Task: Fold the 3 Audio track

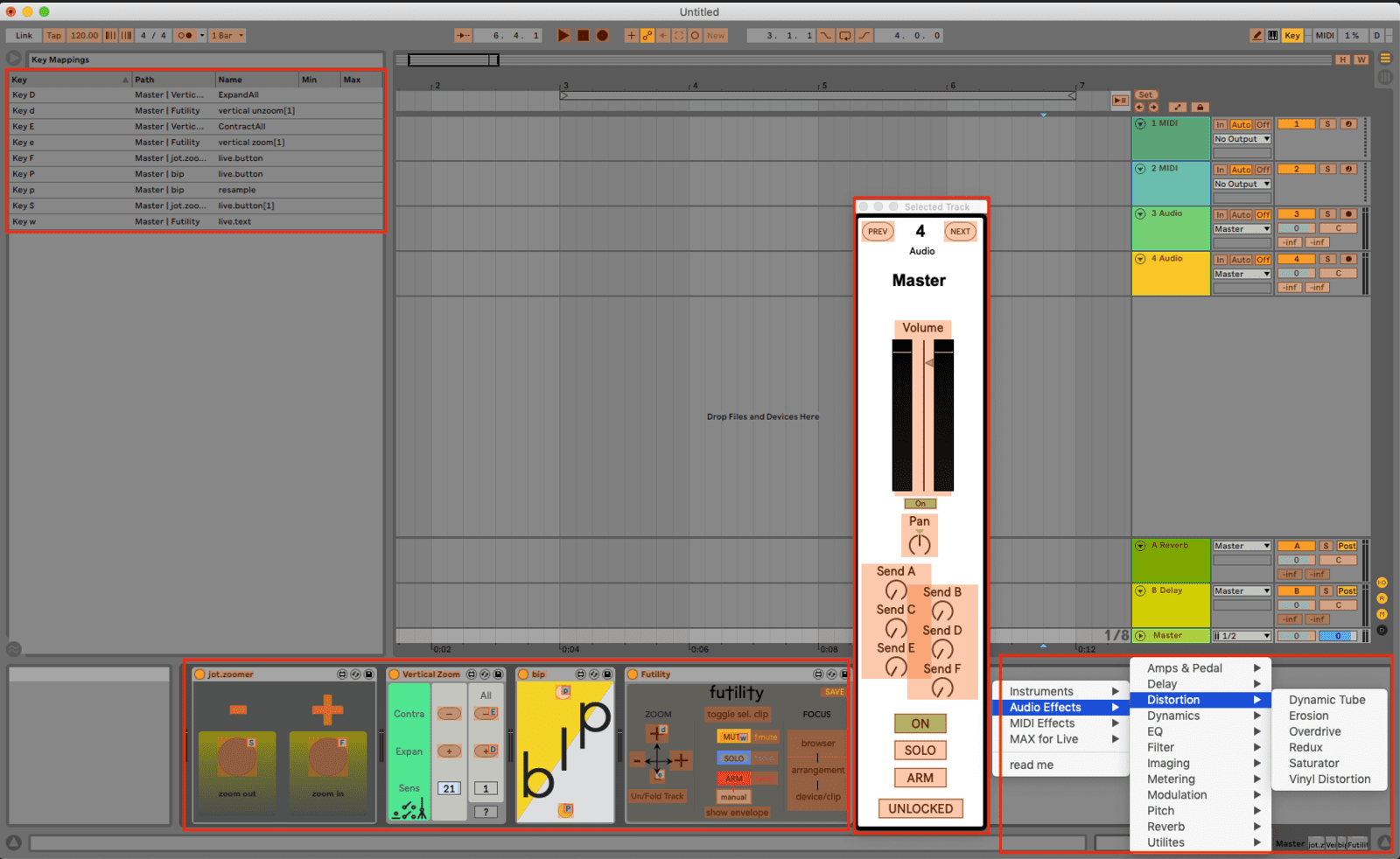Action: 1140,214
